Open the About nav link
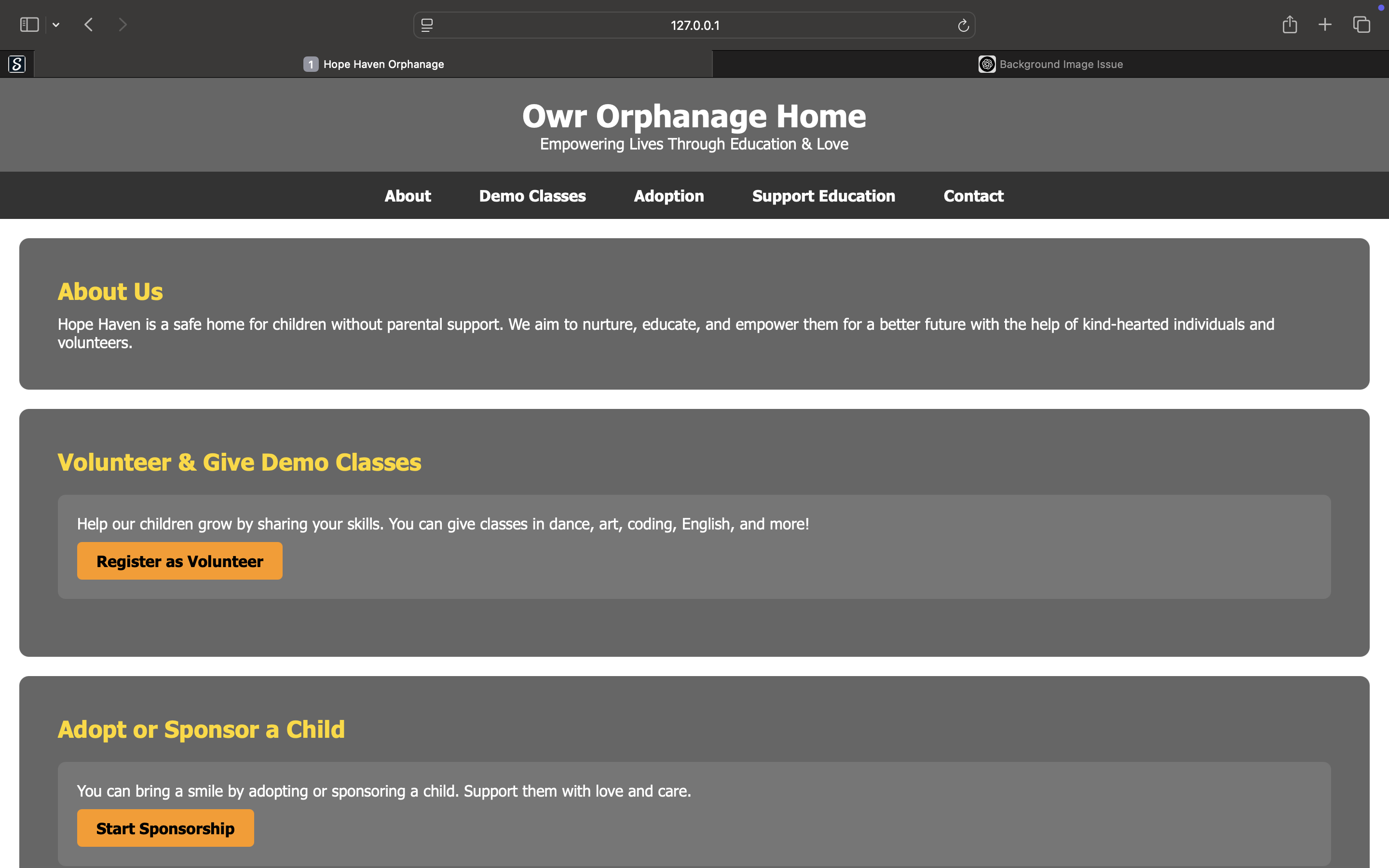The width and height of the screenshot is (1389, 868). click(x=408, y=196)
